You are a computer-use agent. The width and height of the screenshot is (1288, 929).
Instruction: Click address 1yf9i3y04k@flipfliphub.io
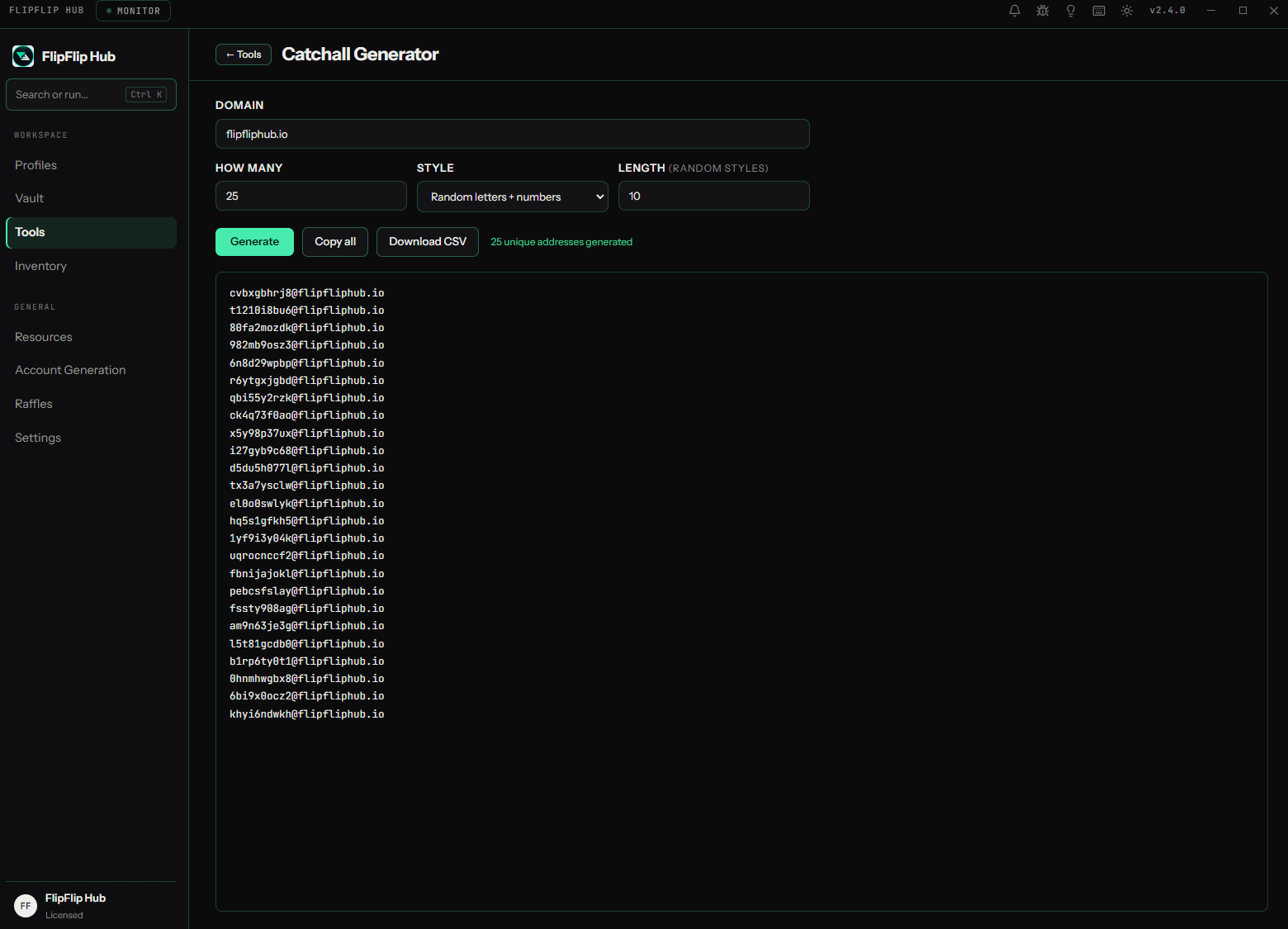click(307, 538)
